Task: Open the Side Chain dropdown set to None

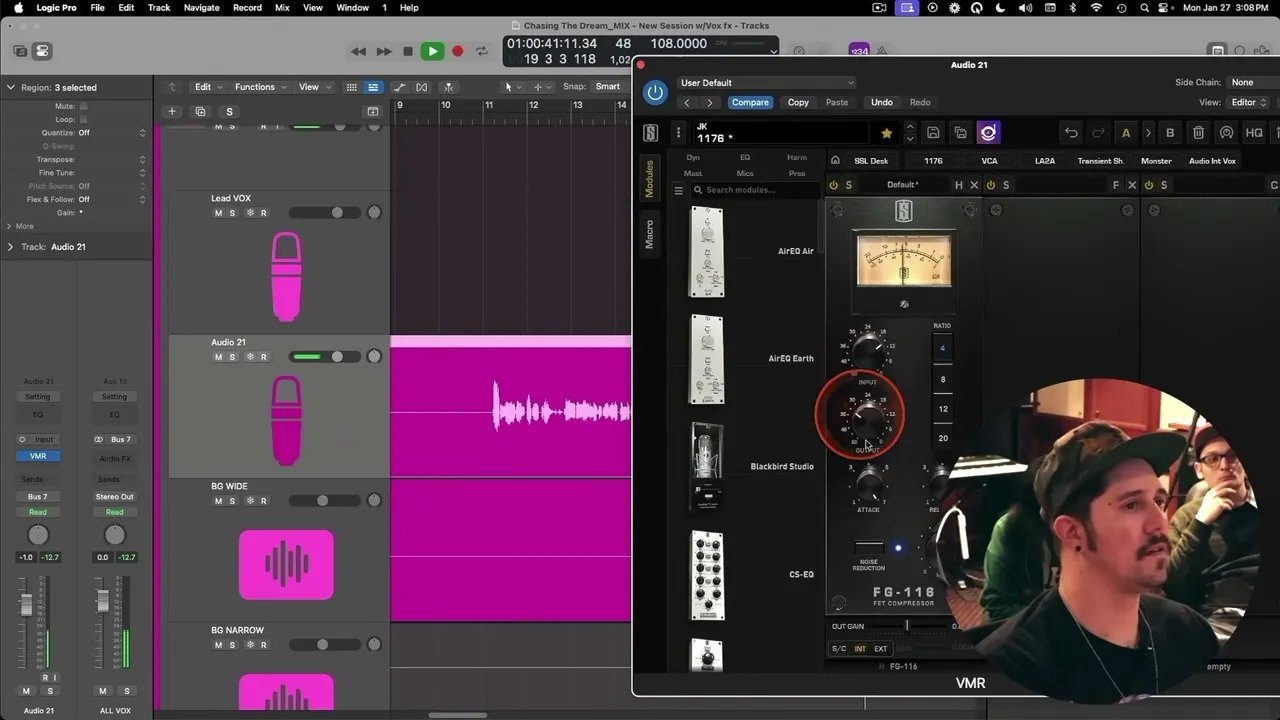Action: pyautogui.click(x=1251, y=83)
